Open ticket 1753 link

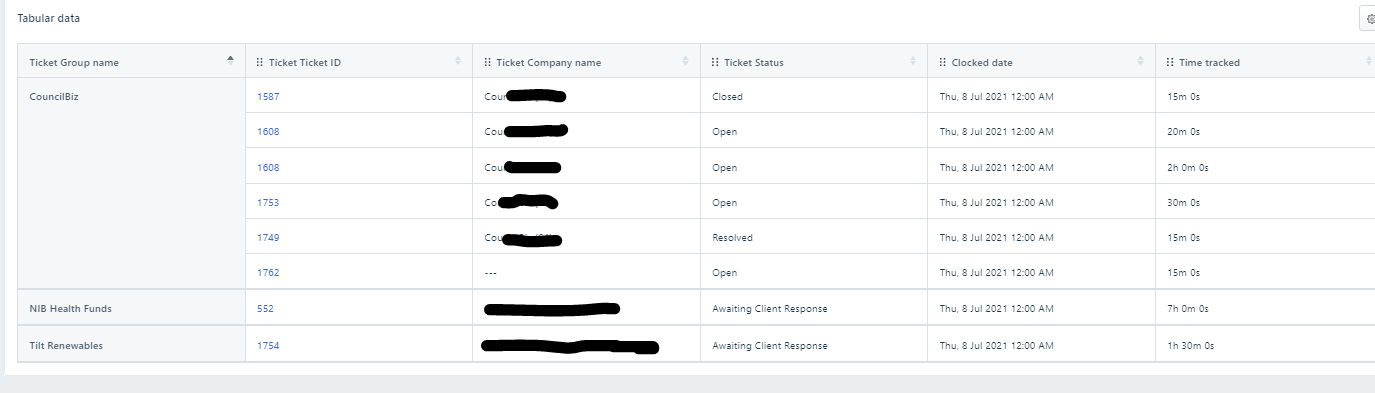tap(268, 202)
